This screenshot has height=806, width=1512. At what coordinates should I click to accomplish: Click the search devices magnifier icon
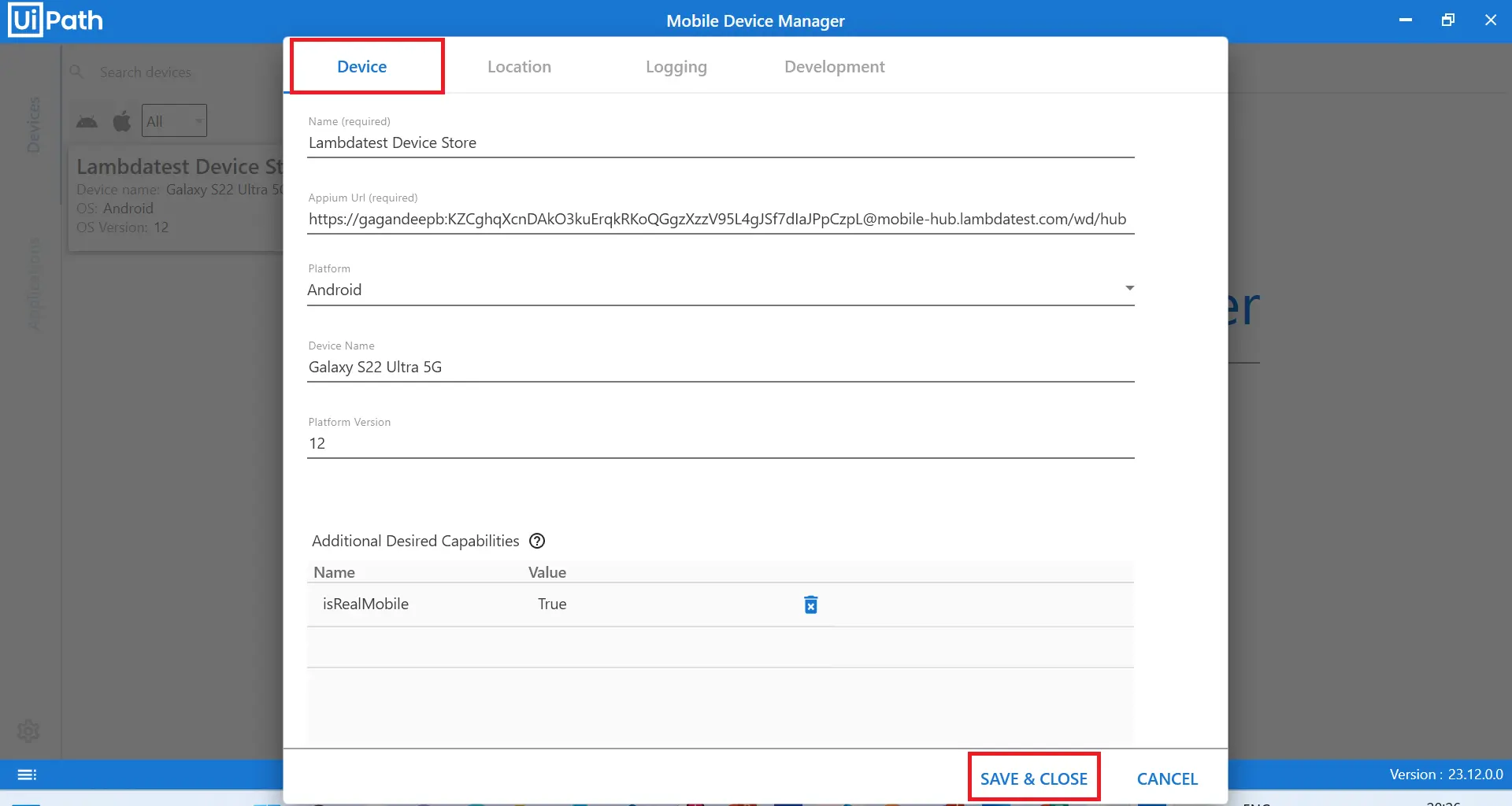[76, 72]
